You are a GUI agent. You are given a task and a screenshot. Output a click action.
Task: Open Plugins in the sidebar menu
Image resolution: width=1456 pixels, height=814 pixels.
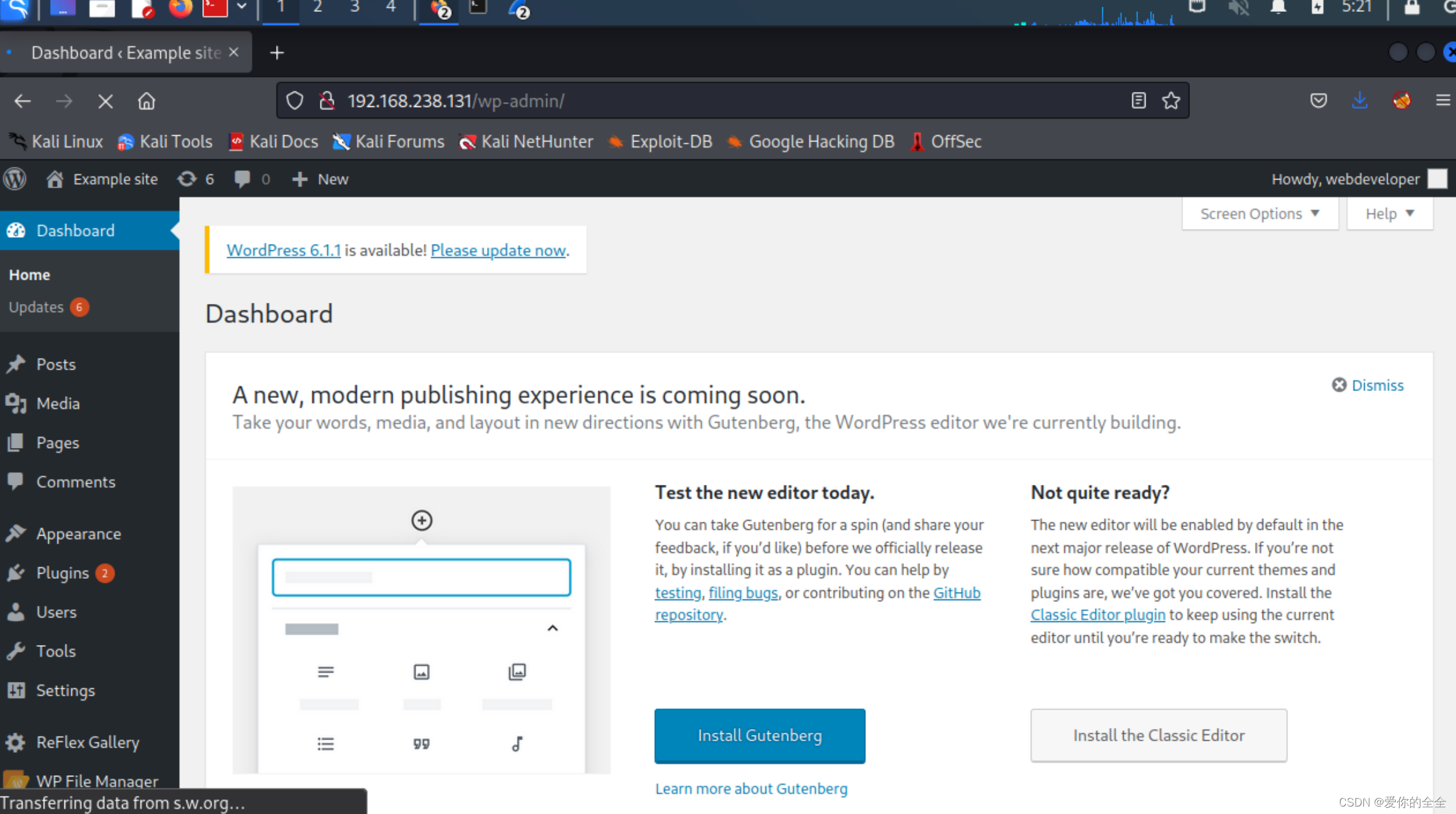(63, 573)
